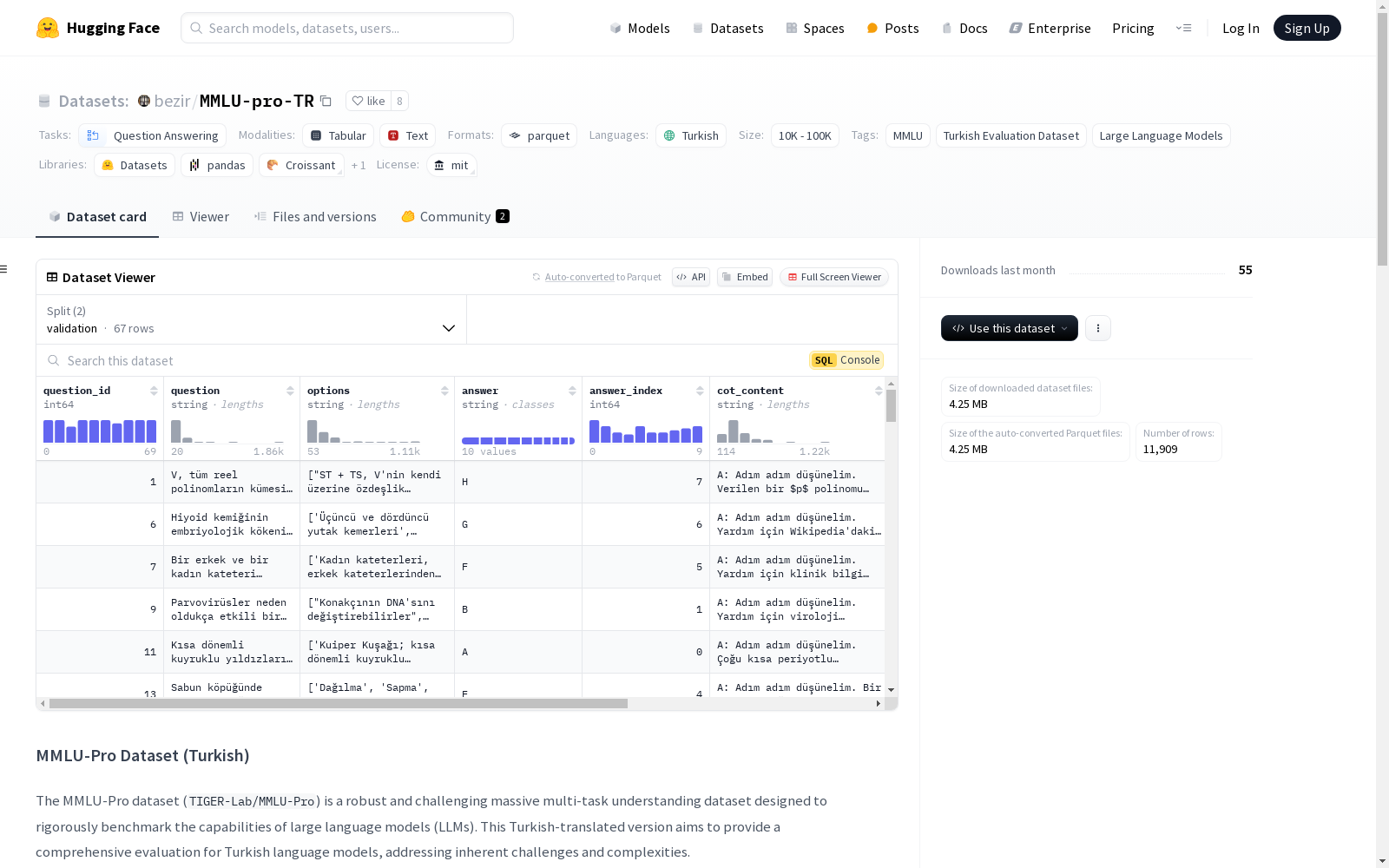Open the extra navigation menu icon

click(x=1183, y=28)
